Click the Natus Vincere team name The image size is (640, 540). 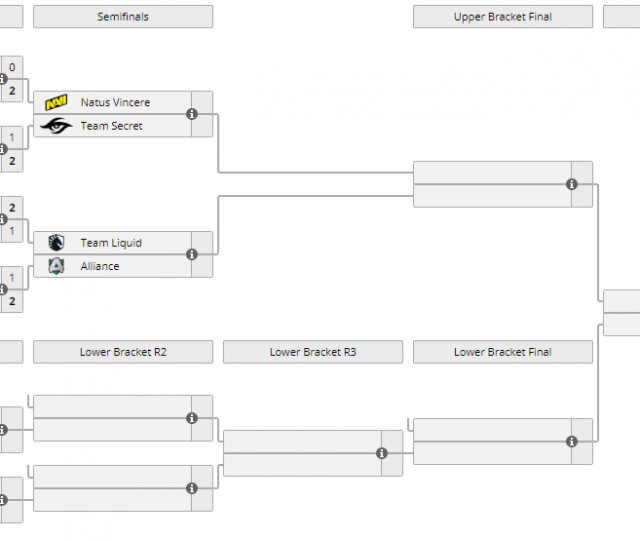tap(115, 102)
